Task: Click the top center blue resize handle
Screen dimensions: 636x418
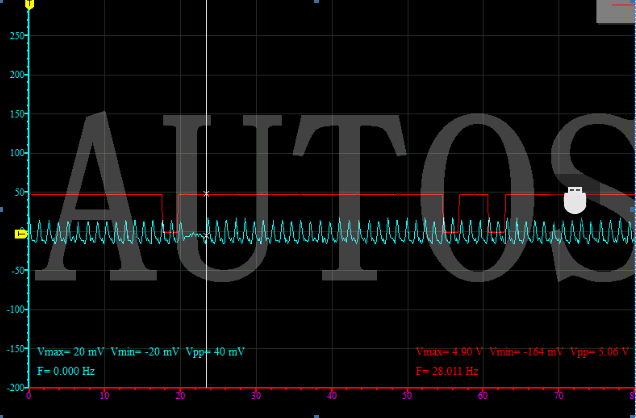Action: pos(316,1)
